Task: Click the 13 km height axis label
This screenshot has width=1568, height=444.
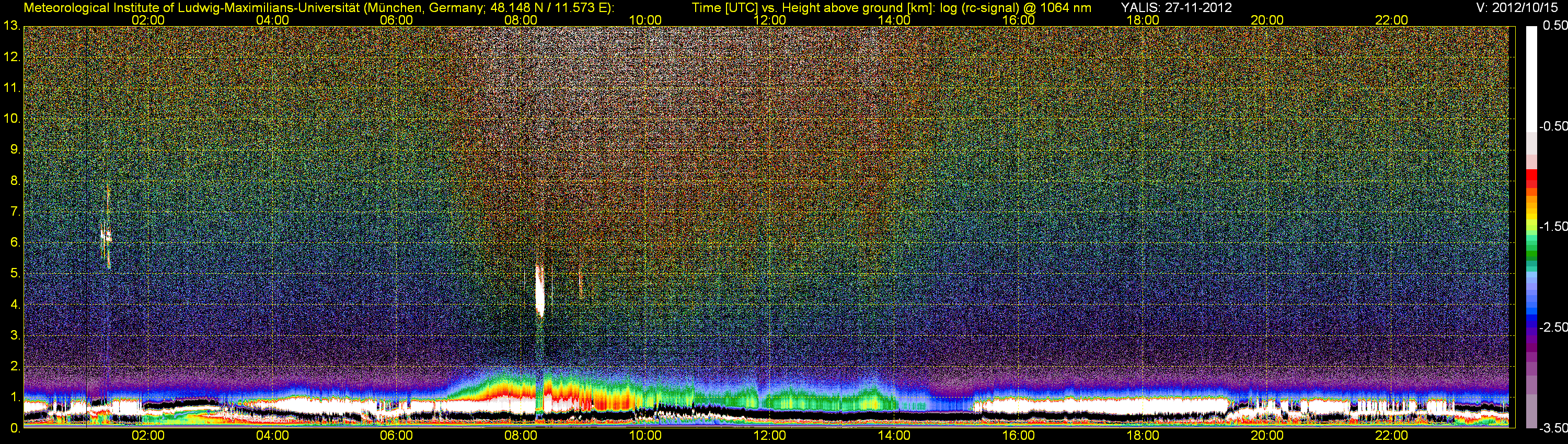Action: pyautogui.click(x=11, y=26)
